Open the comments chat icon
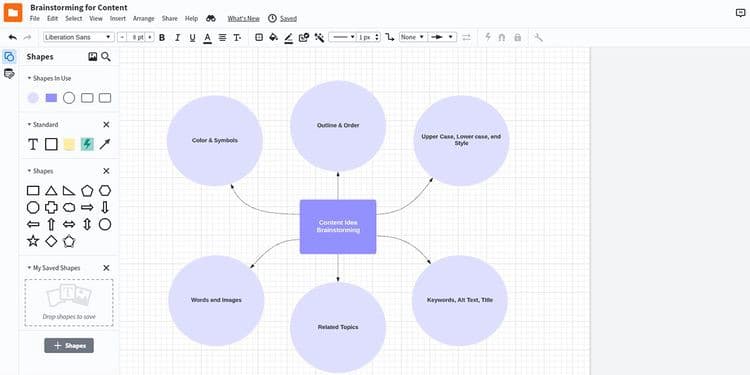750x375 pixels. pyautogui.click(x=740, y=13)
